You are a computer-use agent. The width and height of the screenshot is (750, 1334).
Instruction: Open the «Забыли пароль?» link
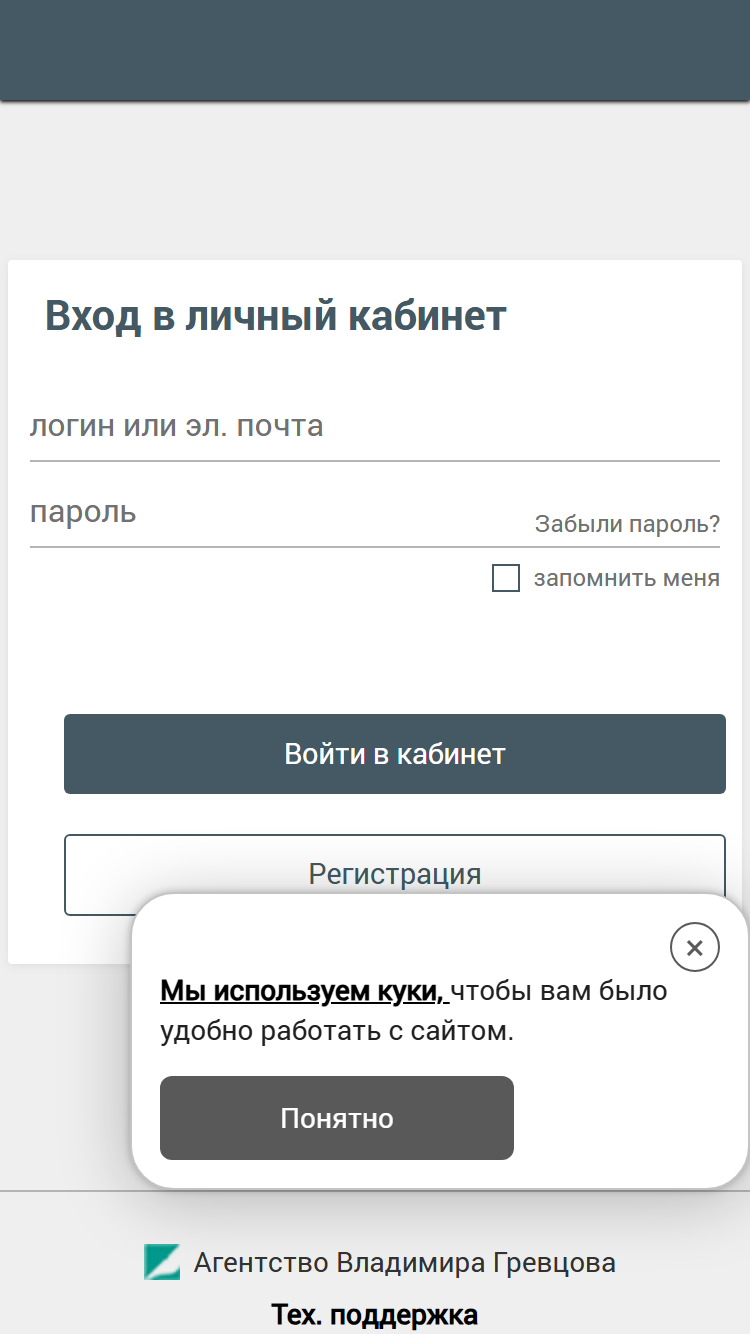627,524
